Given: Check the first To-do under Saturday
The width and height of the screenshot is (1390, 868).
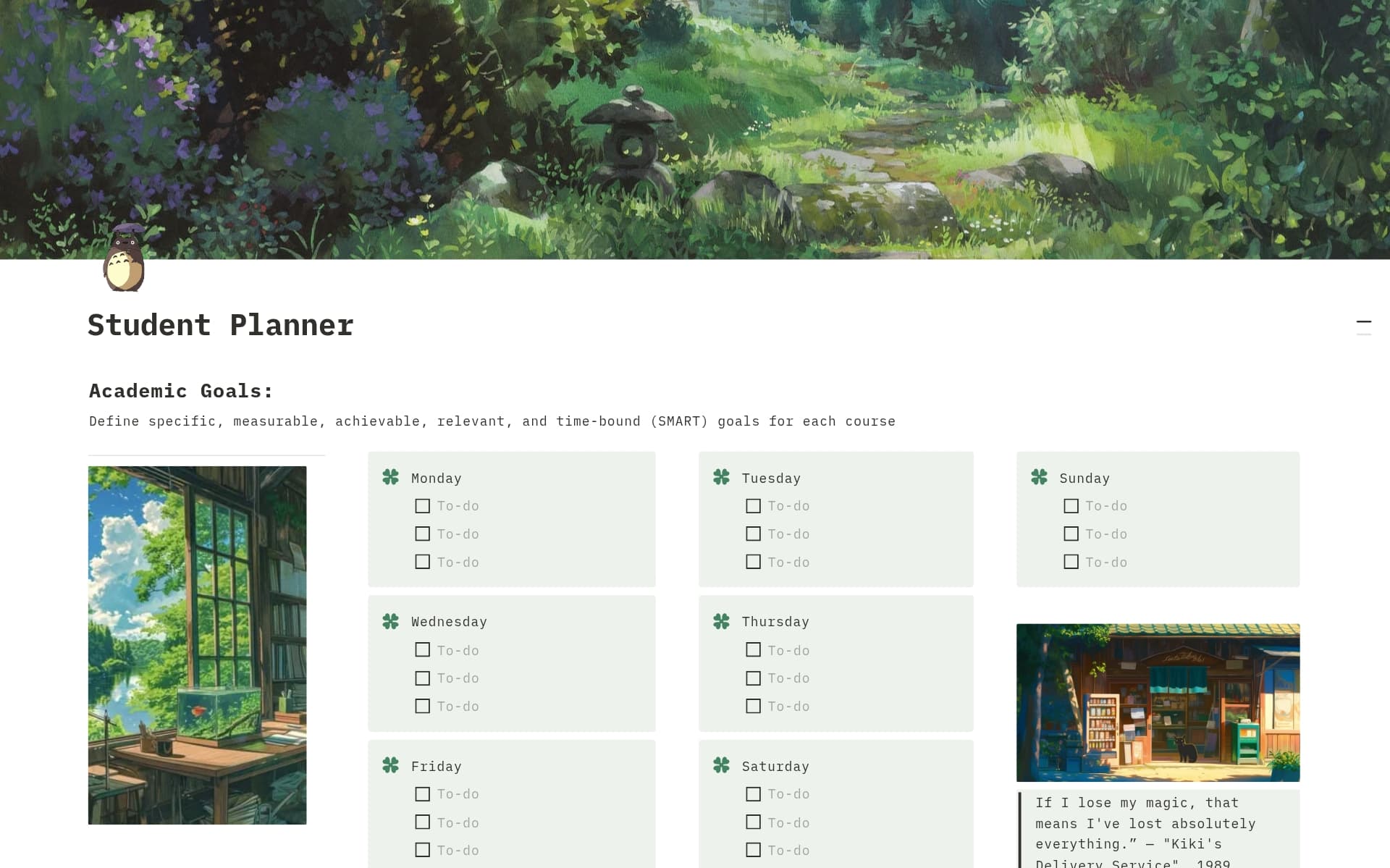Looking at the screenshot, I should point(753,793).
